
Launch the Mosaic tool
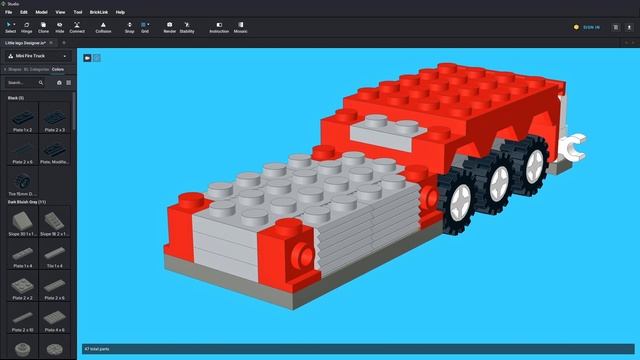pos(240,27)
